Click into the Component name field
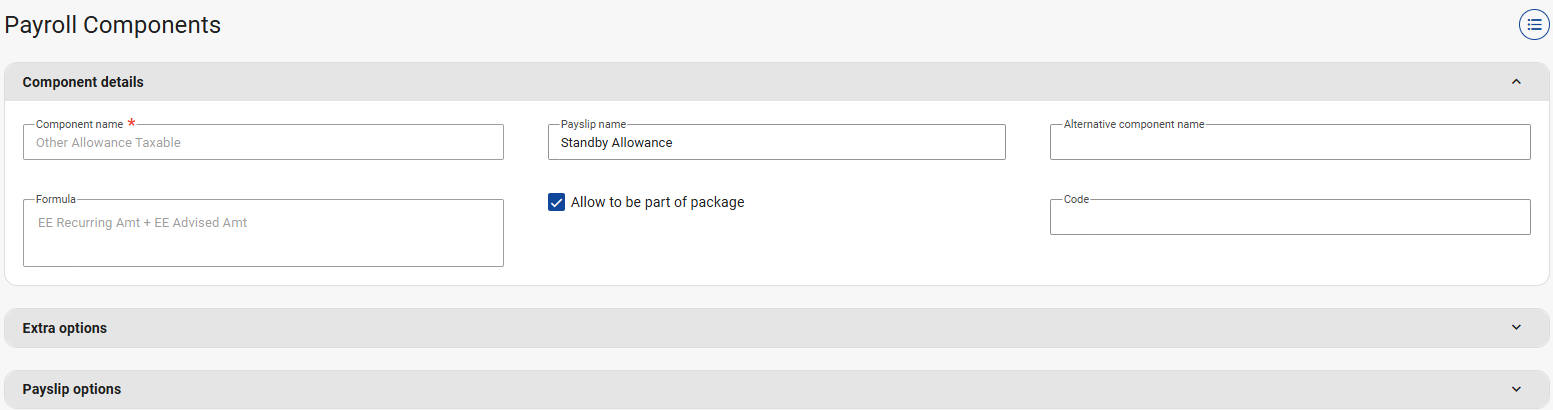 [x=263, y=143]
